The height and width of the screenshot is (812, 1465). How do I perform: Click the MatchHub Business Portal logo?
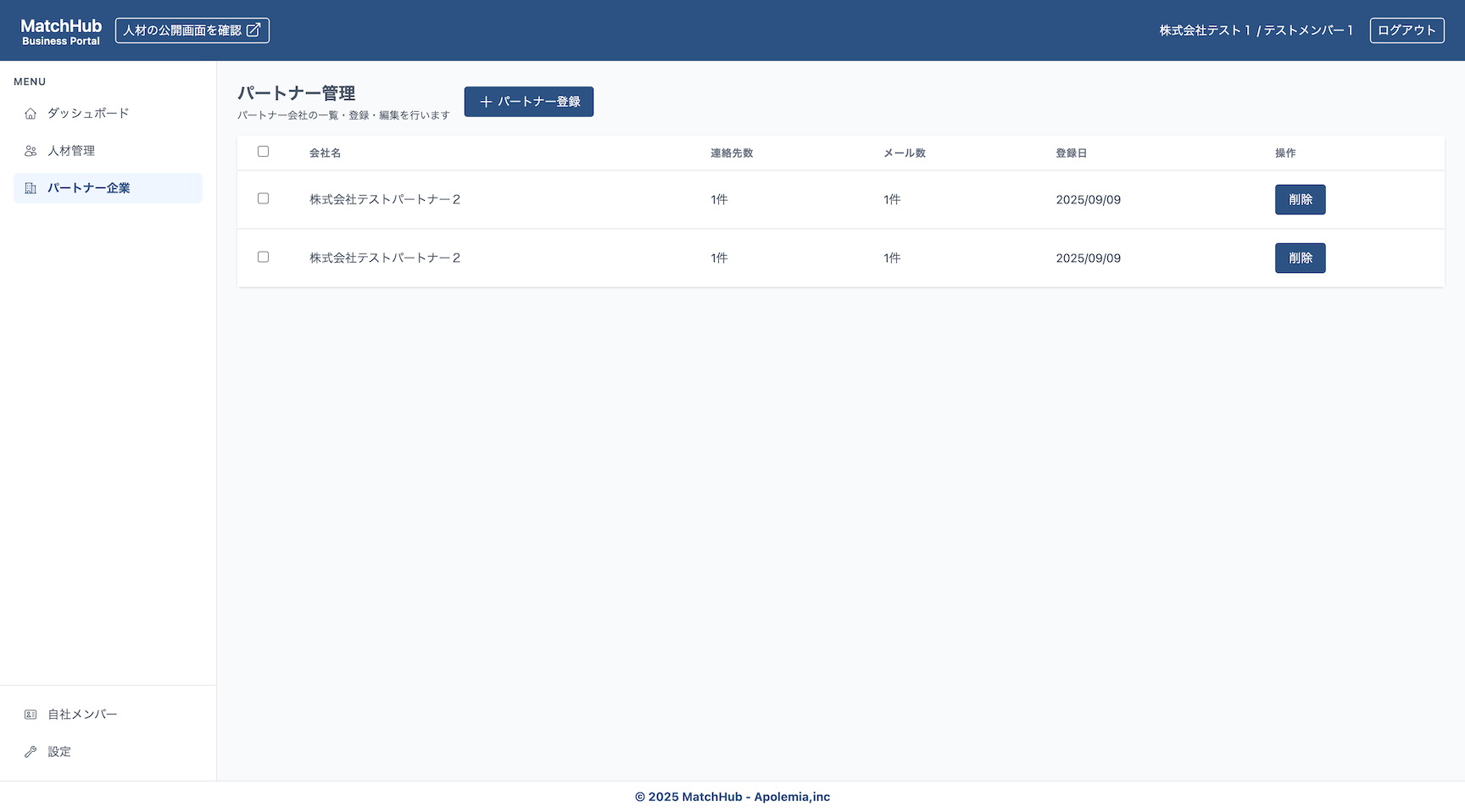coord(59,30)
